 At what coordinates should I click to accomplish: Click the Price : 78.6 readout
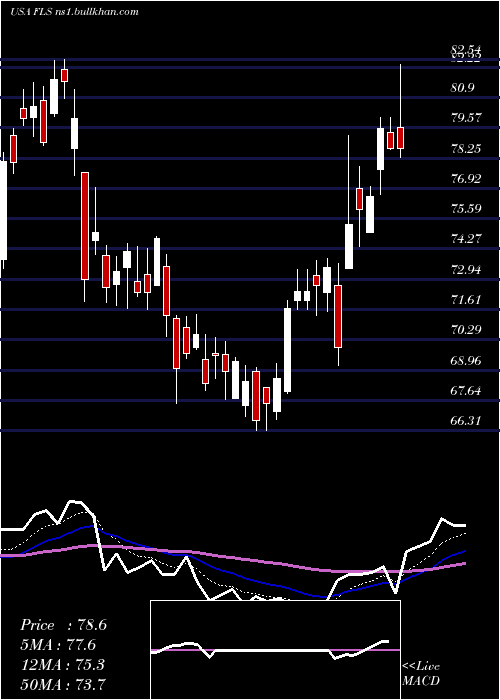63,625
